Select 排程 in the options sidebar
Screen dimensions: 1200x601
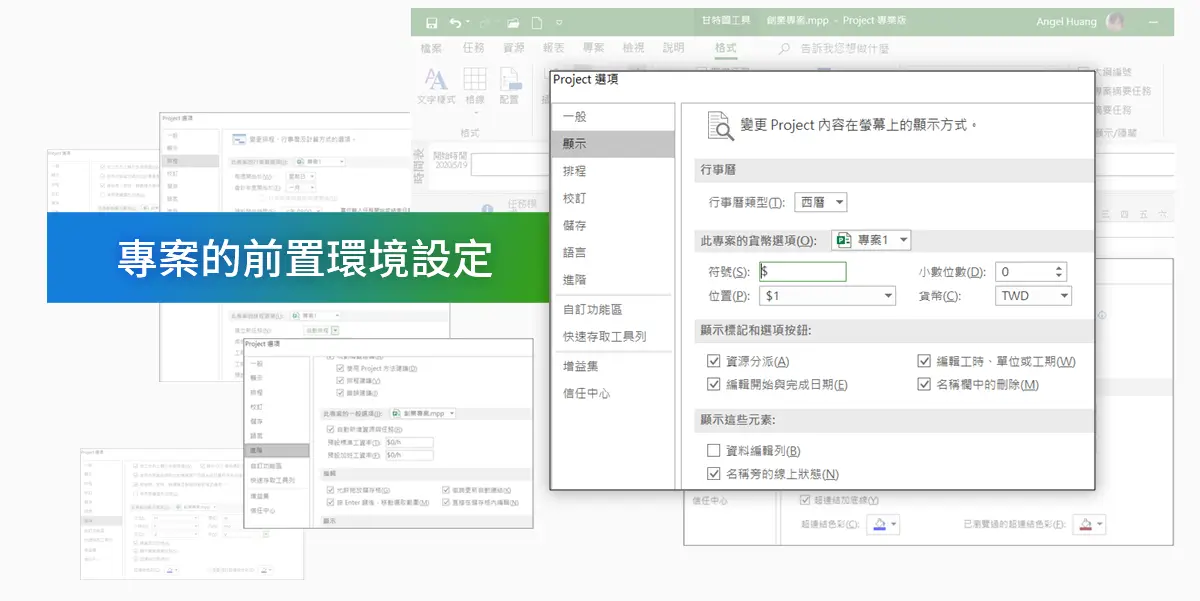point(574,171)
